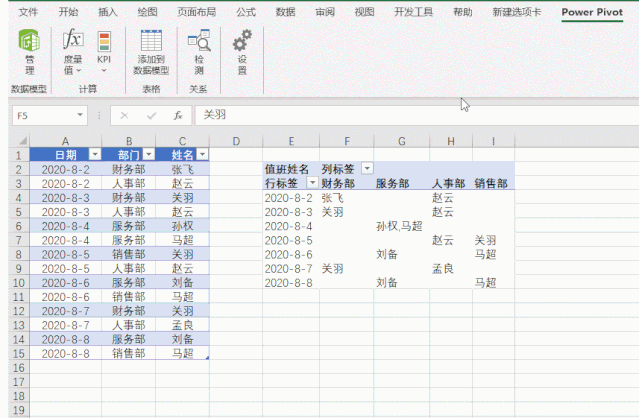The image size is (639, 418).
Task: Click the KPI icon in the ribbon
Action: tap(104, 43)
